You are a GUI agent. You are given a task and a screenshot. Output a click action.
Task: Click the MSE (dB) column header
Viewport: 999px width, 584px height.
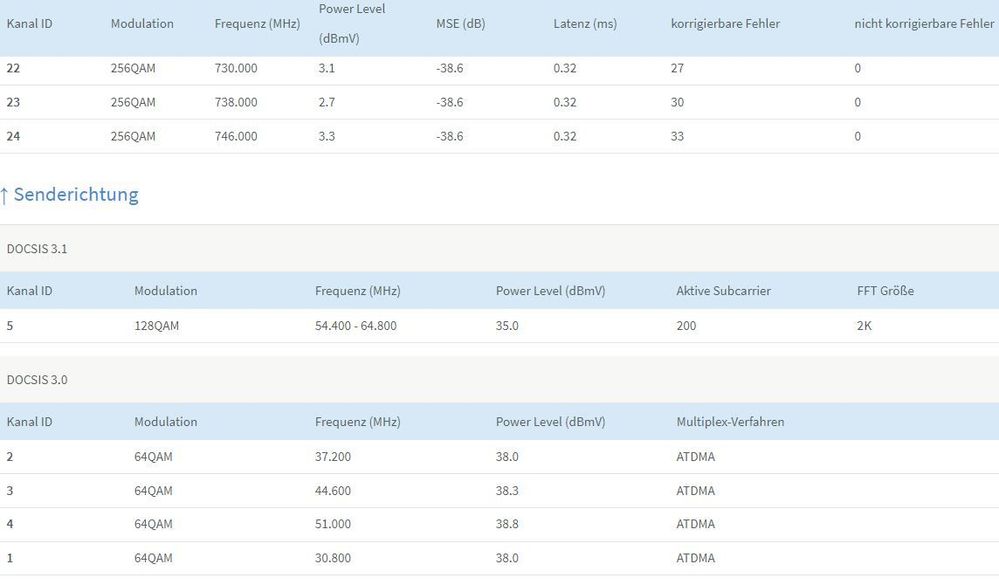click(x=460, y=24)
